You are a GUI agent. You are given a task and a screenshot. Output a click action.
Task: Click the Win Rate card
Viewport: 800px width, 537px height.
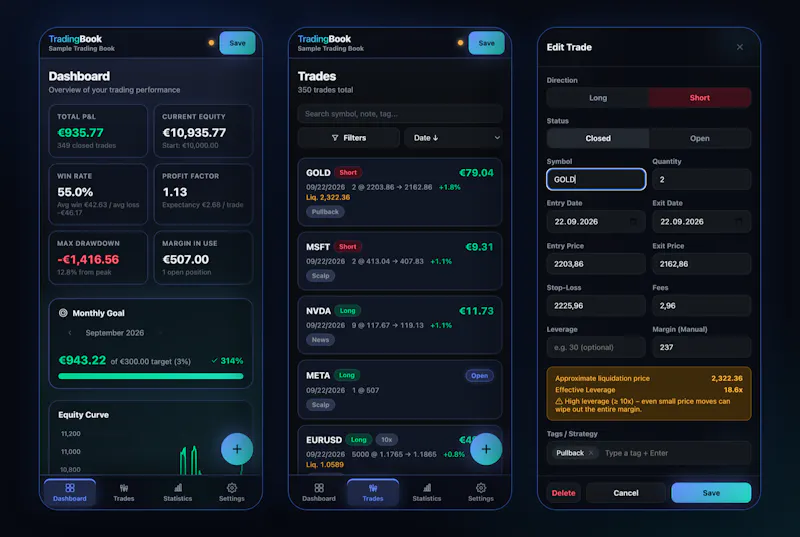[x=98, y=194]
